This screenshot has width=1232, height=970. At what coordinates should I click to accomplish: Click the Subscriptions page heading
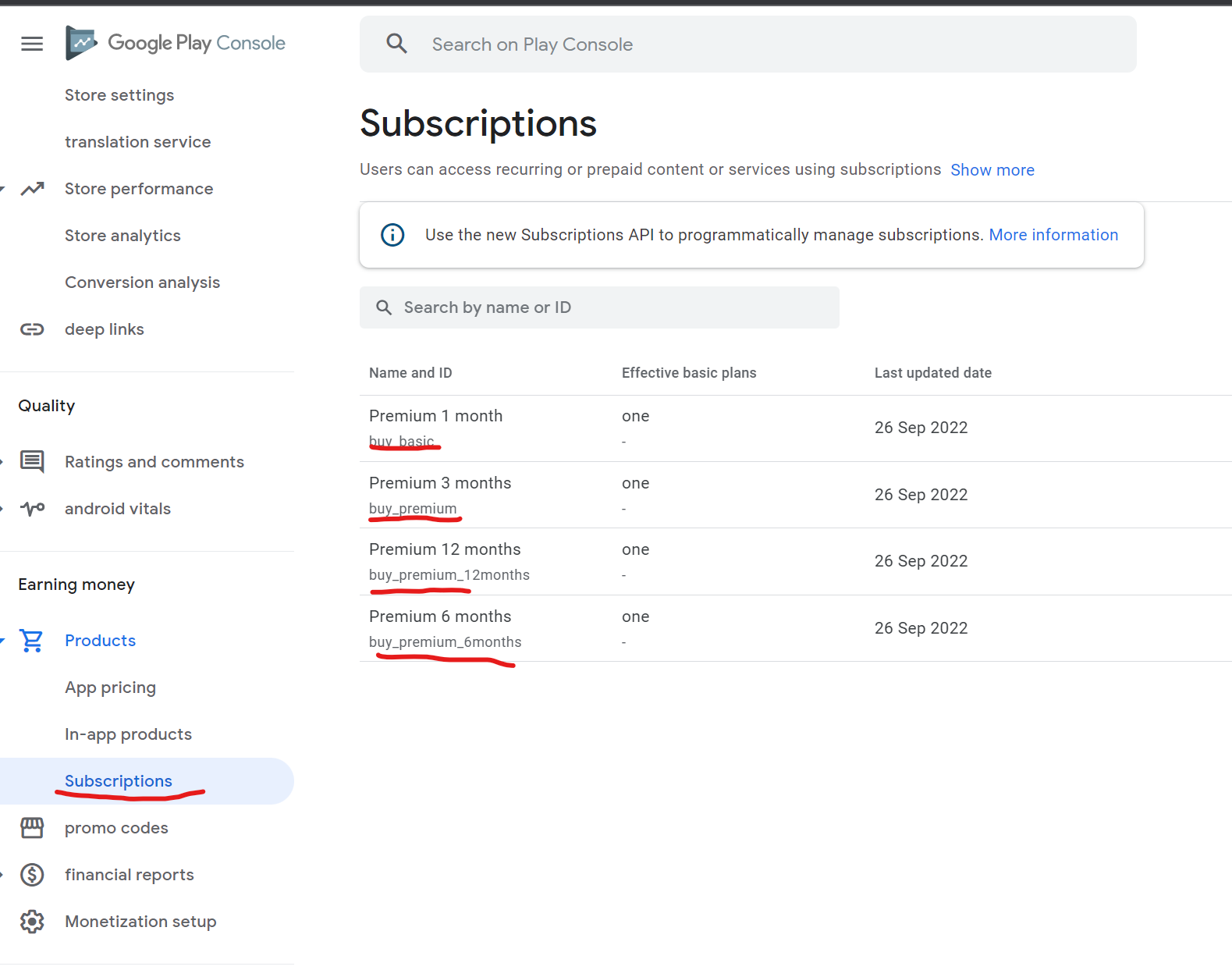[478, 124]
